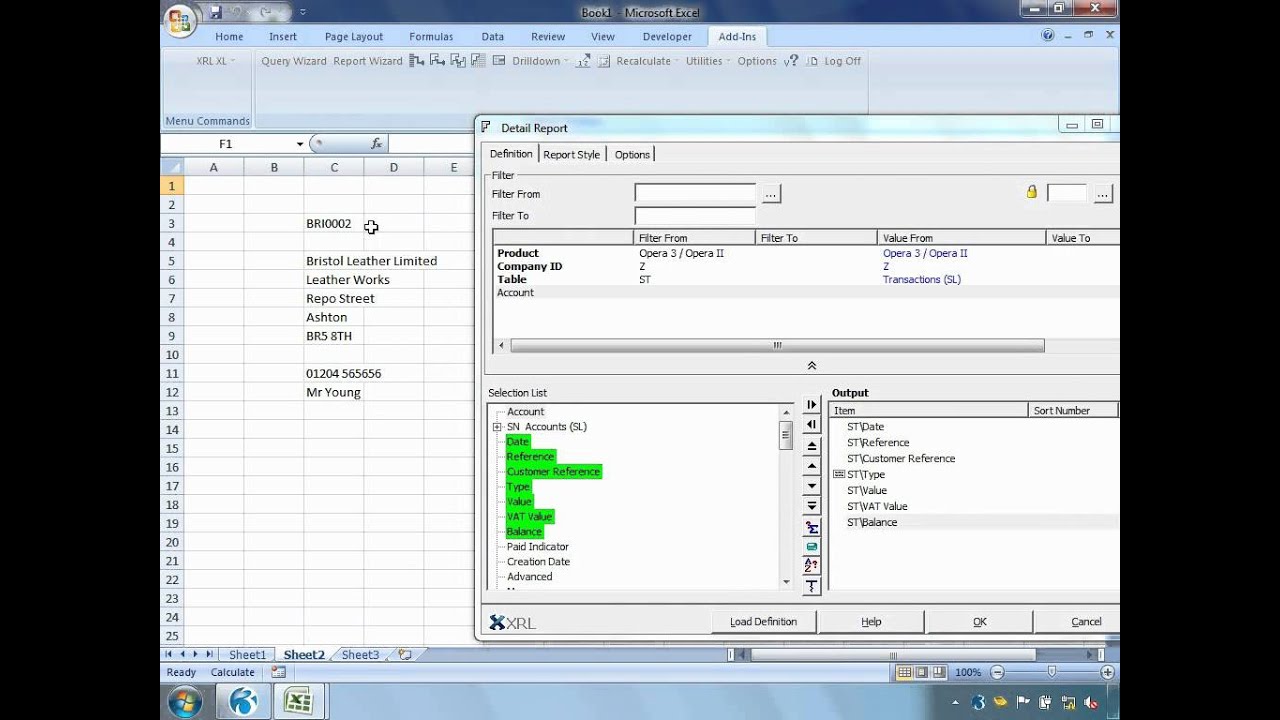Screen dimensions: 1280x720
Task: Open the Home ribbon tab
Action: [x=229, y=36]
